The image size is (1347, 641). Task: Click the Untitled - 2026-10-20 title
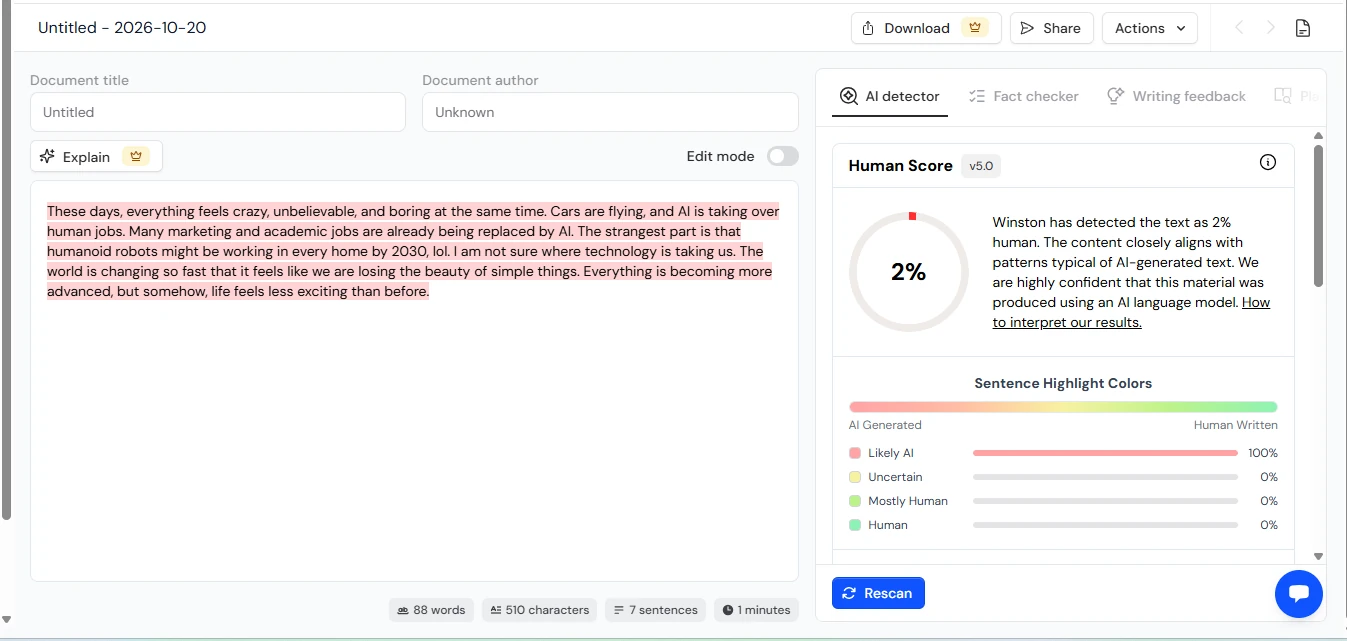pos(122,28)
